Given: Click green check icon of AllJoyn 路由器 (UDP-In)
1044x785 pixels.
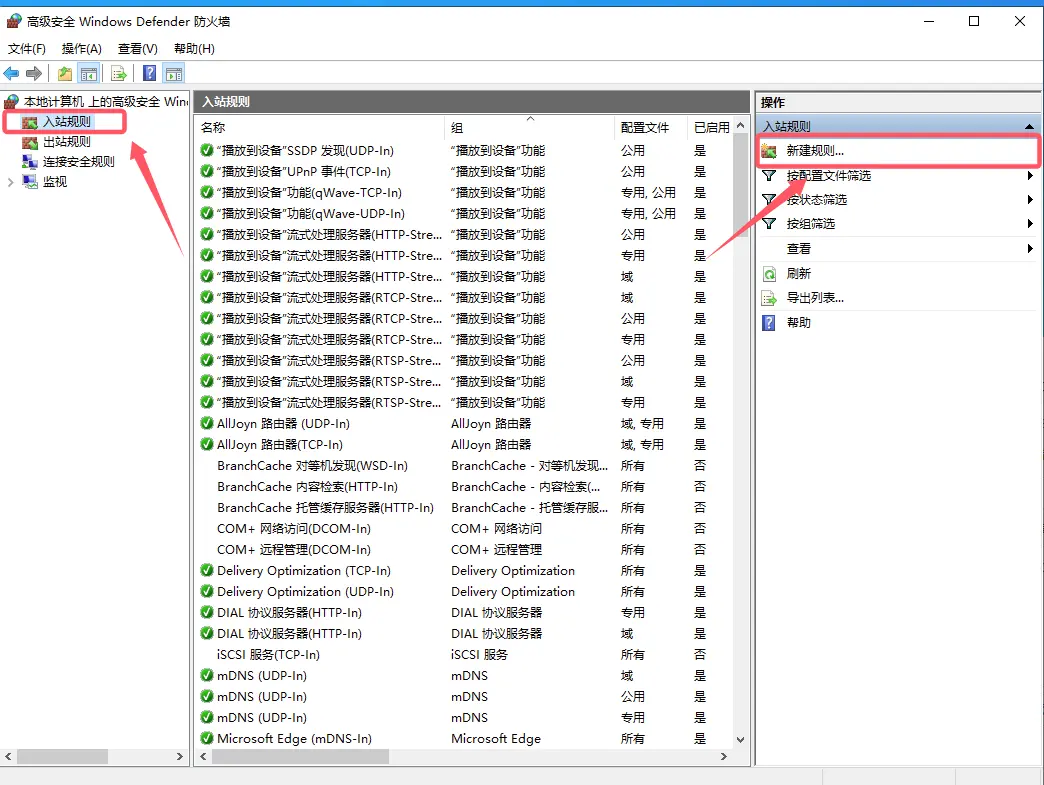Looking at the screenshot, I should 207,423.
